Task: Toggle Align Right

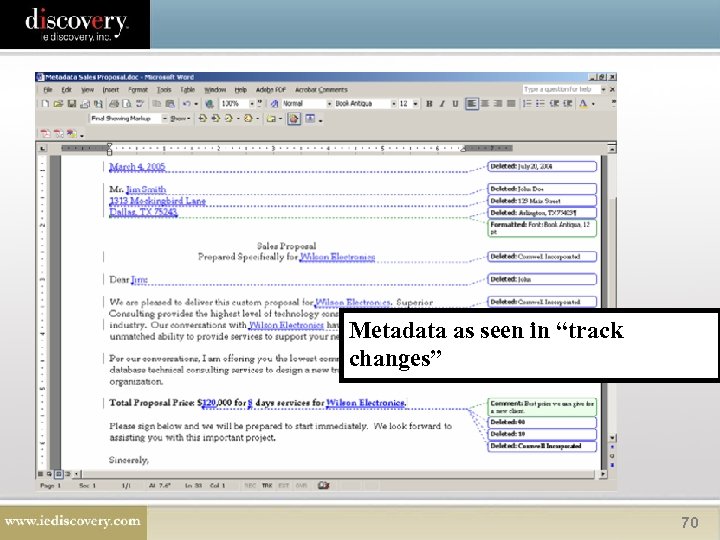Action: pyautogui.click(x=498, y=104)
